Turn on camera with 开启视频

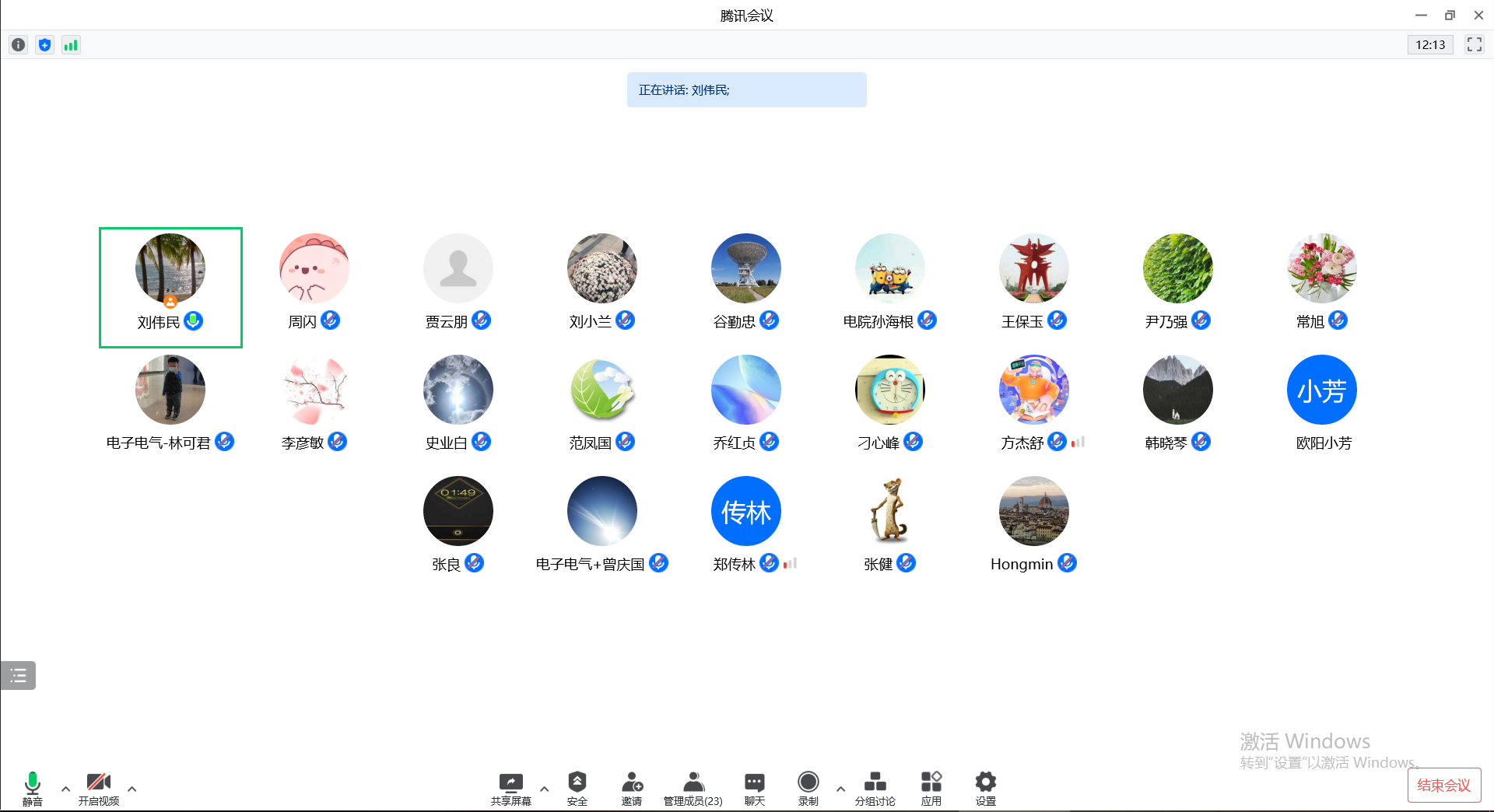click(x=99, y=788)
